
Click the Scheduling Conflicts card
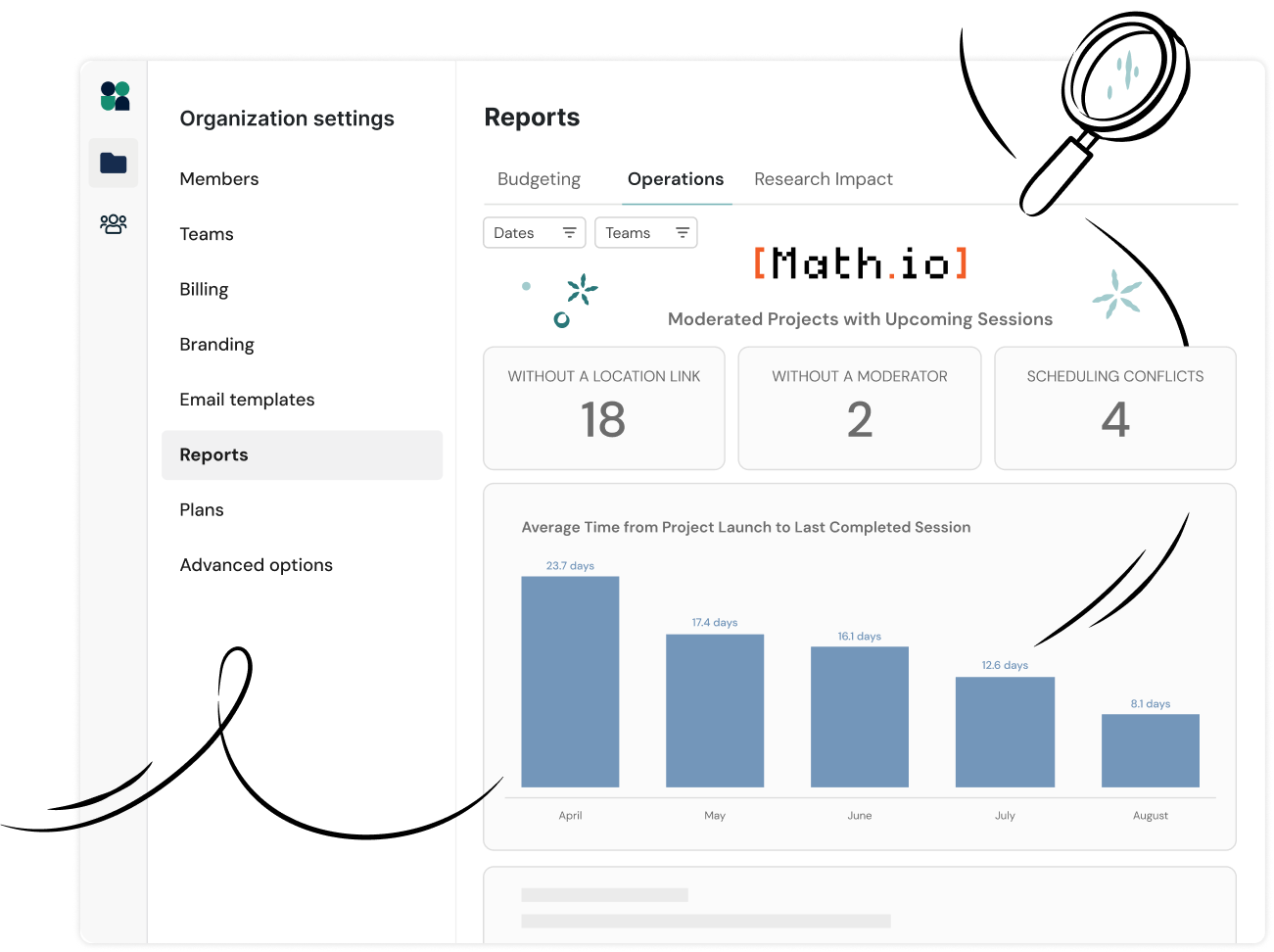[1115, 408]
